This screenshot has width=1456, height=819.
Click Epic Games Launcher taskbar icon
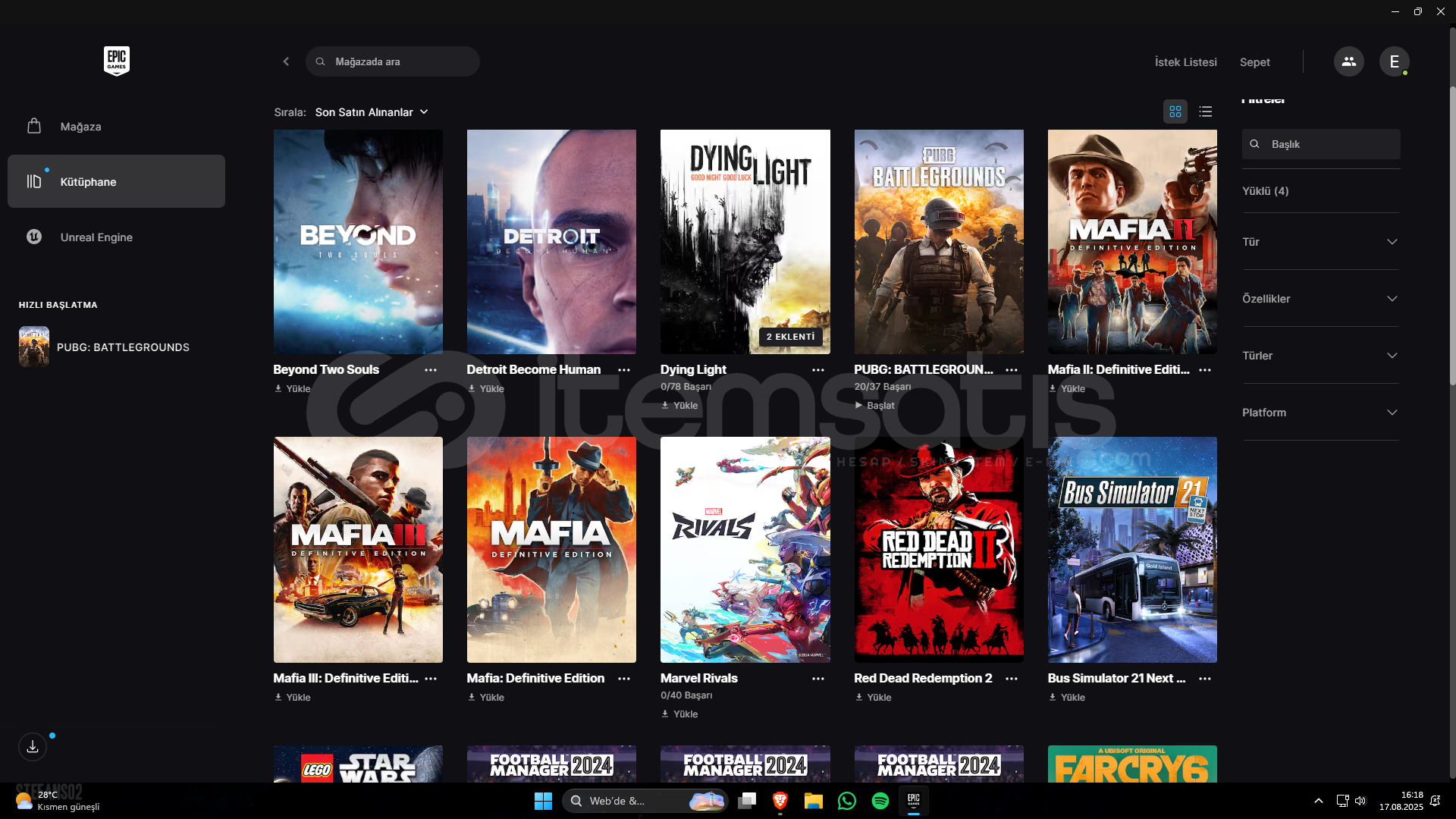click(x=913, y=801)
